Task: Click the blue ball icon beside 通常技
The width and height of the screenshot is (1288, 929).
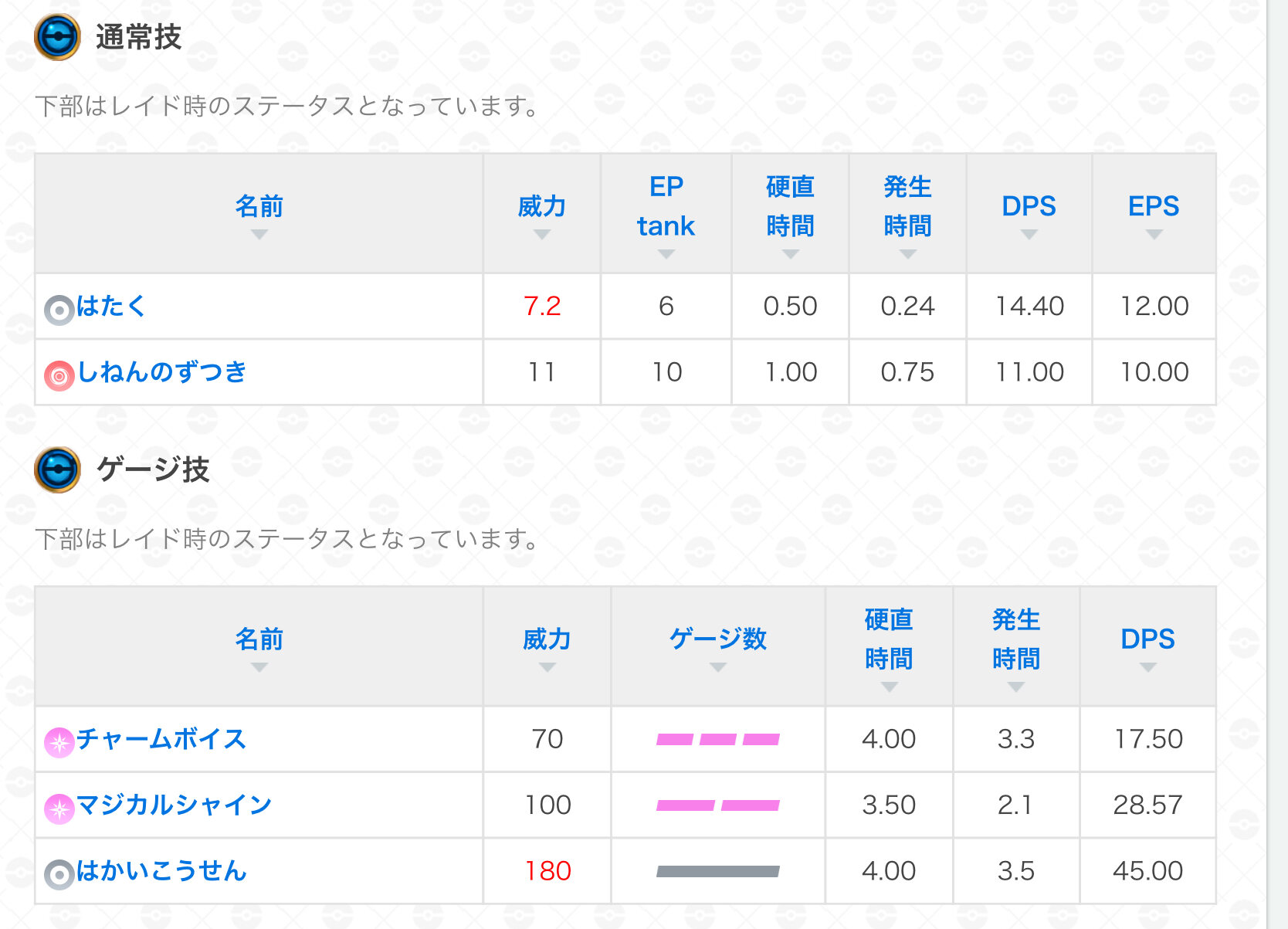Action: [57, 37]
